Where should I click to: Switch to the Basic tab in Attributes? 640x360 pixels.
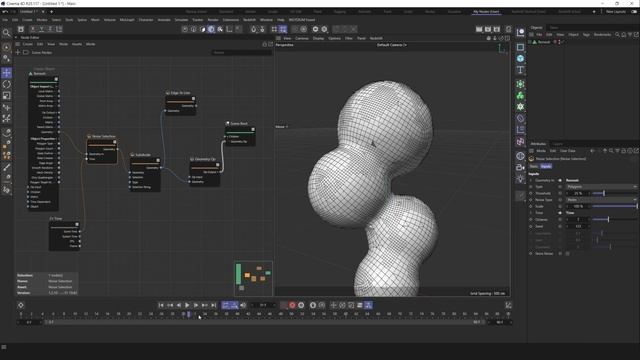coord(534,166)
